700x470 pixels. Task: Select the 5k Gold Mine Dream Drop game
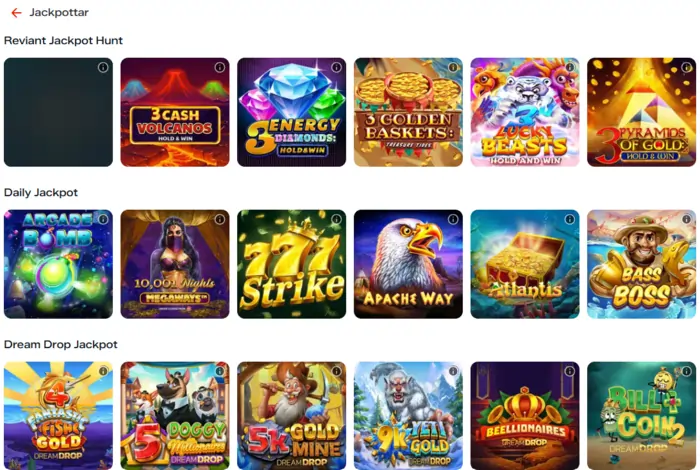coord(292,416)
